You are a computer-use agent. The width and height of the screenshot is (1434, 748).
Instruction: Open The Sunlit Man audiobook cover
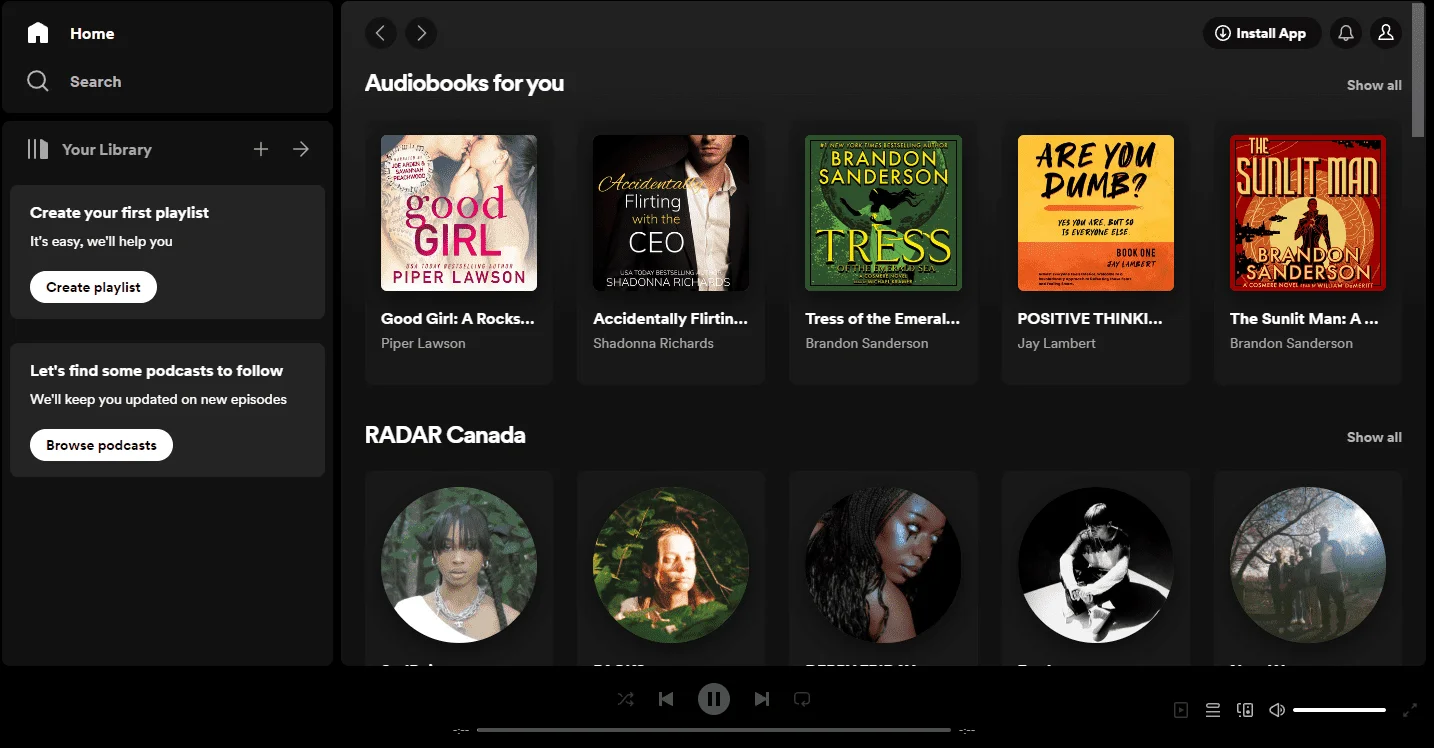point(1308,213)
